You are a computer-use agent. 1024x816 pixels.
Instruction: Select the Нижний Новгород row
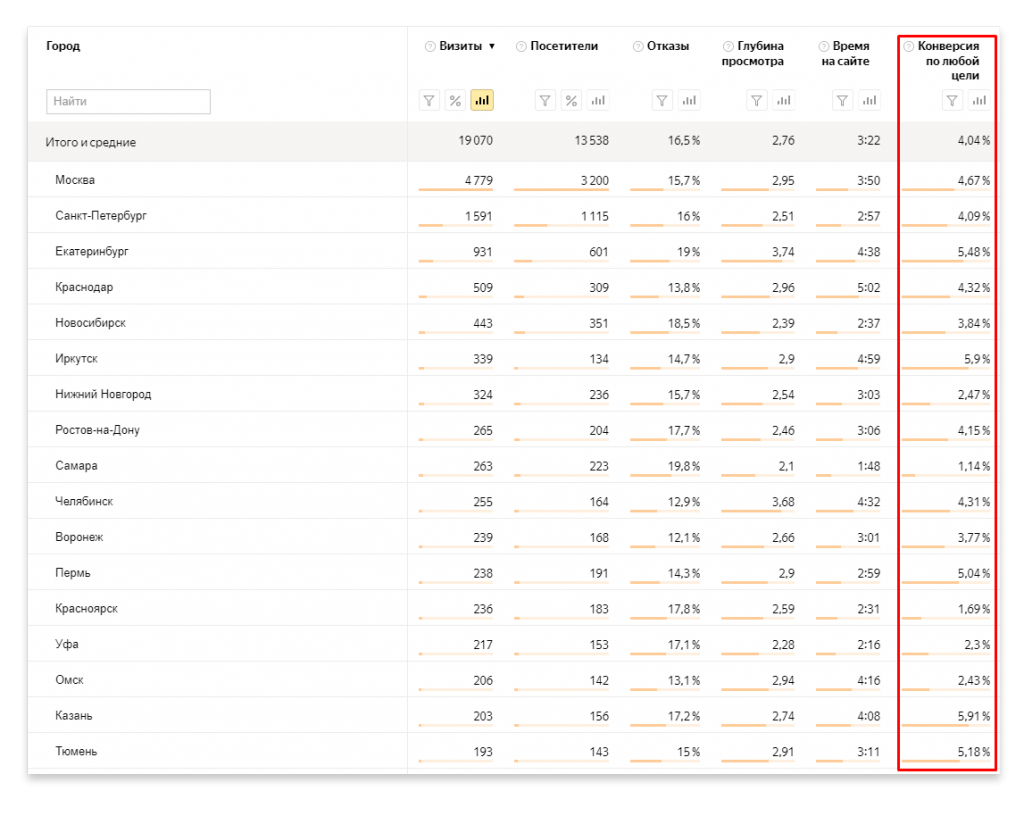coord(513,394)
